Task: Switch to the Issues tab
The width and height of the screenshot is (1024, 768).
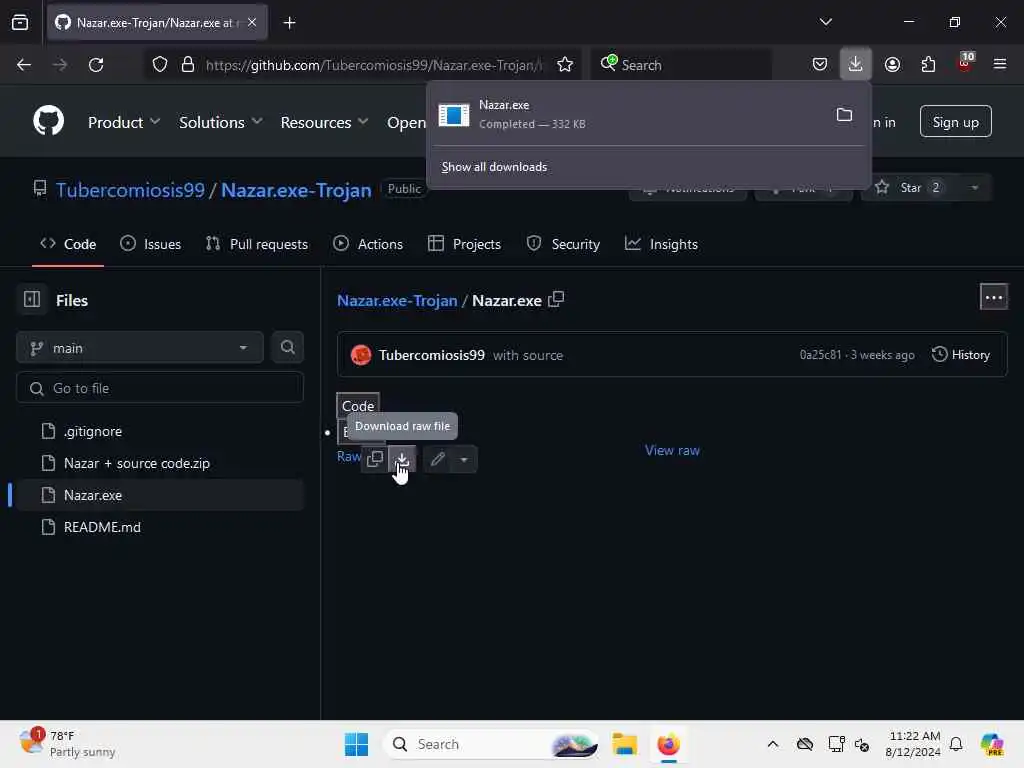Action: coord(150,244)
